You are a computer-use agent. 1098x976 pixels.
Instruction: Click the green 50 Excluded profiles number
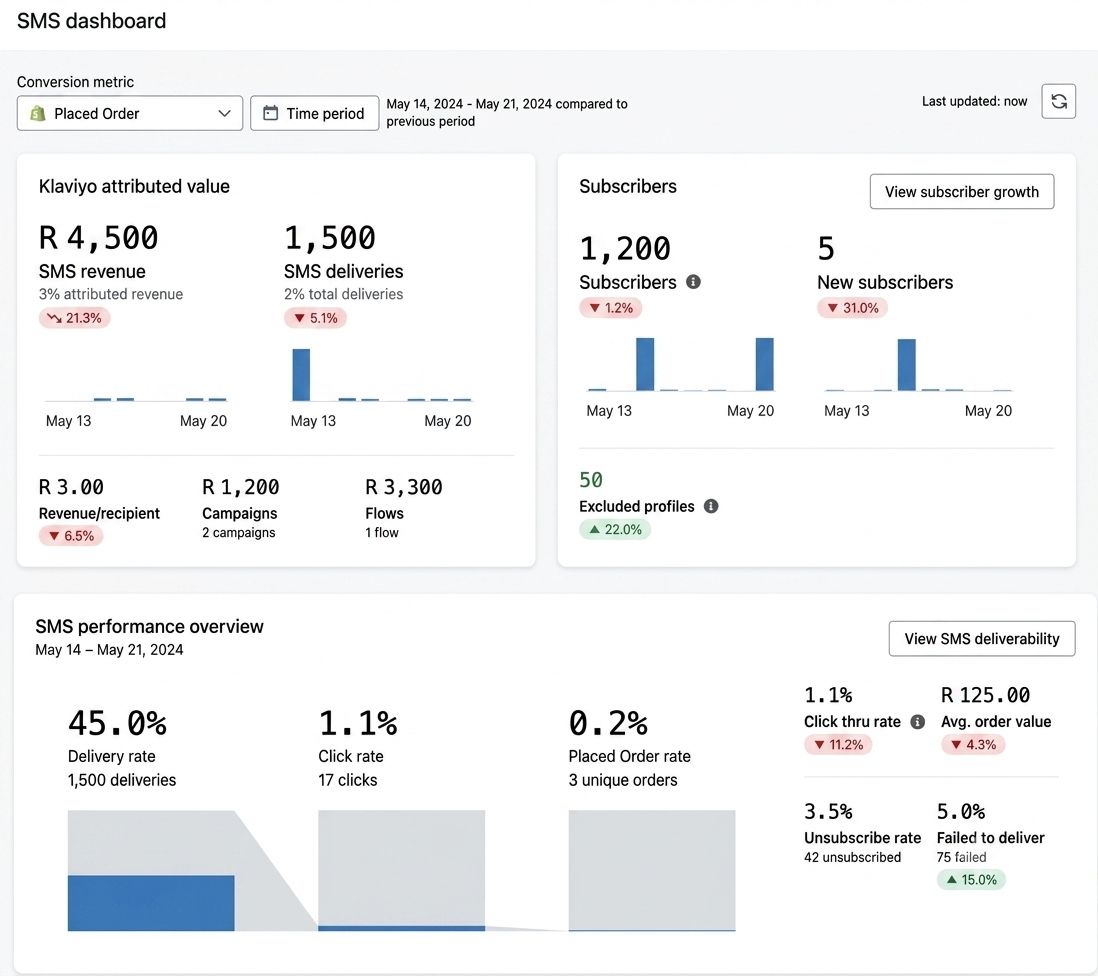coord(591,480)
